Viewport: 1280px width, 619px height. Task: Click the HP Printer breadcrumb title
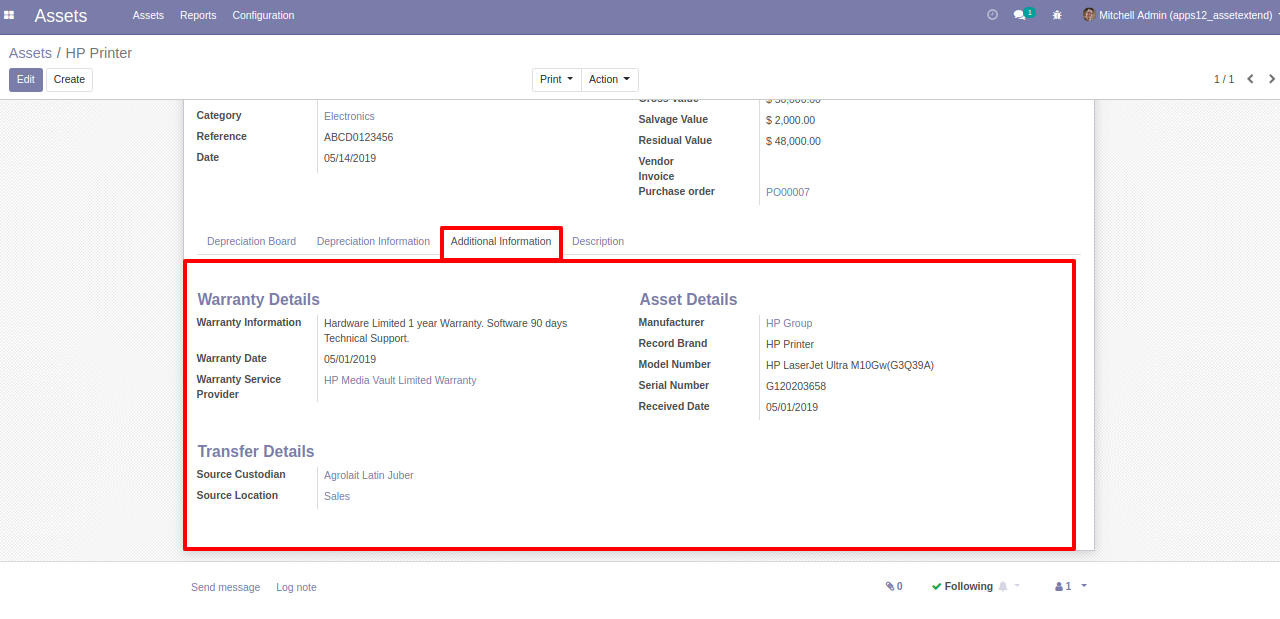(x=99, y=53)
